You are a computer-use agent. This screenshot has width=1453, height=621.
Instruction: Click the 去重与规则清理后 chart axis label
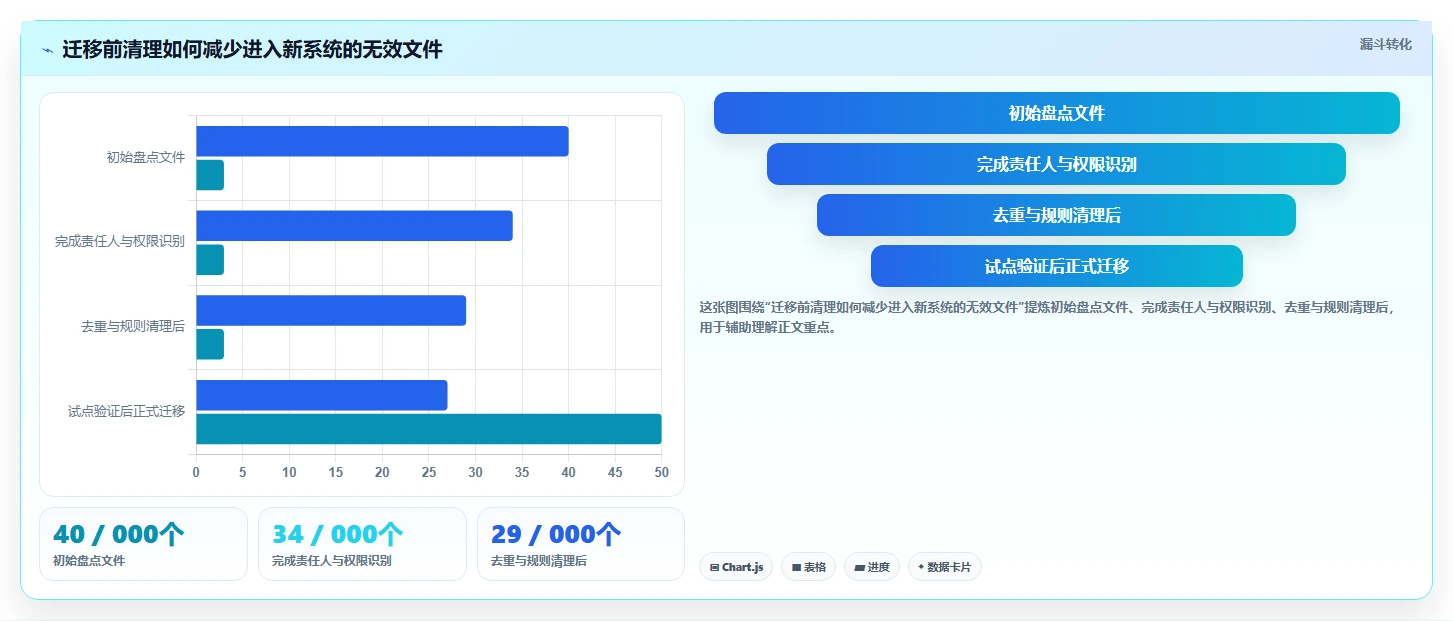coord(133,327)
